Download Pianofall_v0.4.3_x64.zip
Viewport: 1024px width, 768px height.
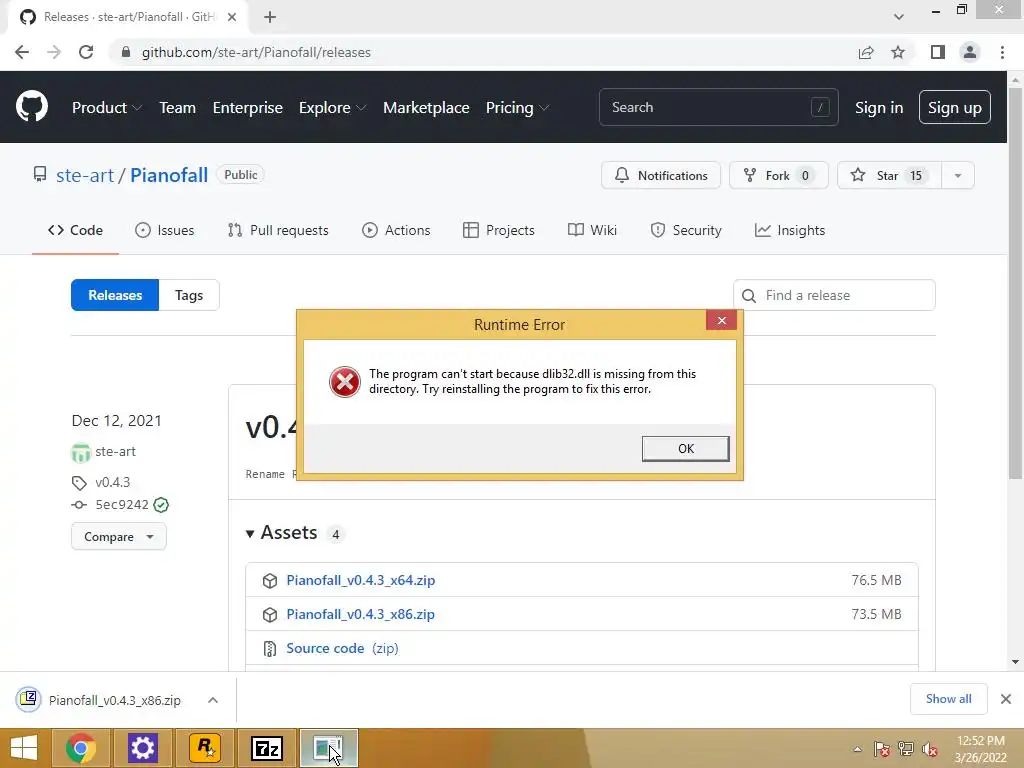click(x=360, y=580)
